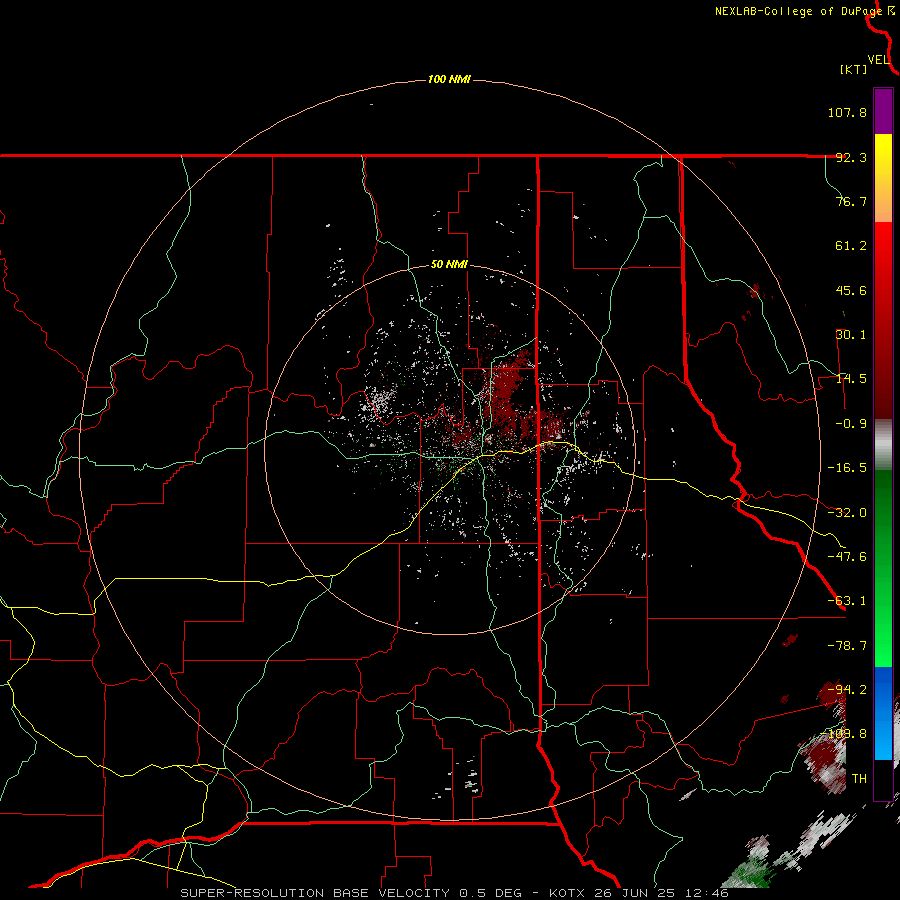Click the -32.0 scale value
This screenshot has height=900, width=900.
847,513
